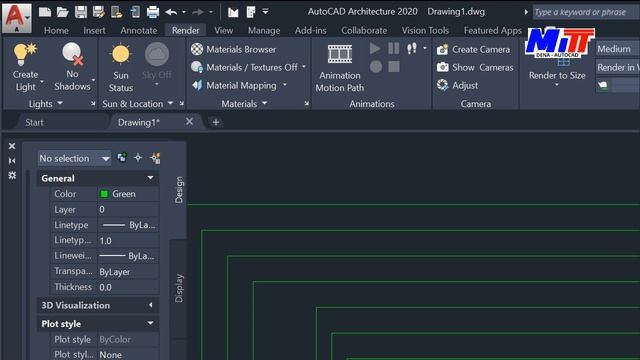Open the Materials panel dialog launcher arrow

[x=307, y=104]
